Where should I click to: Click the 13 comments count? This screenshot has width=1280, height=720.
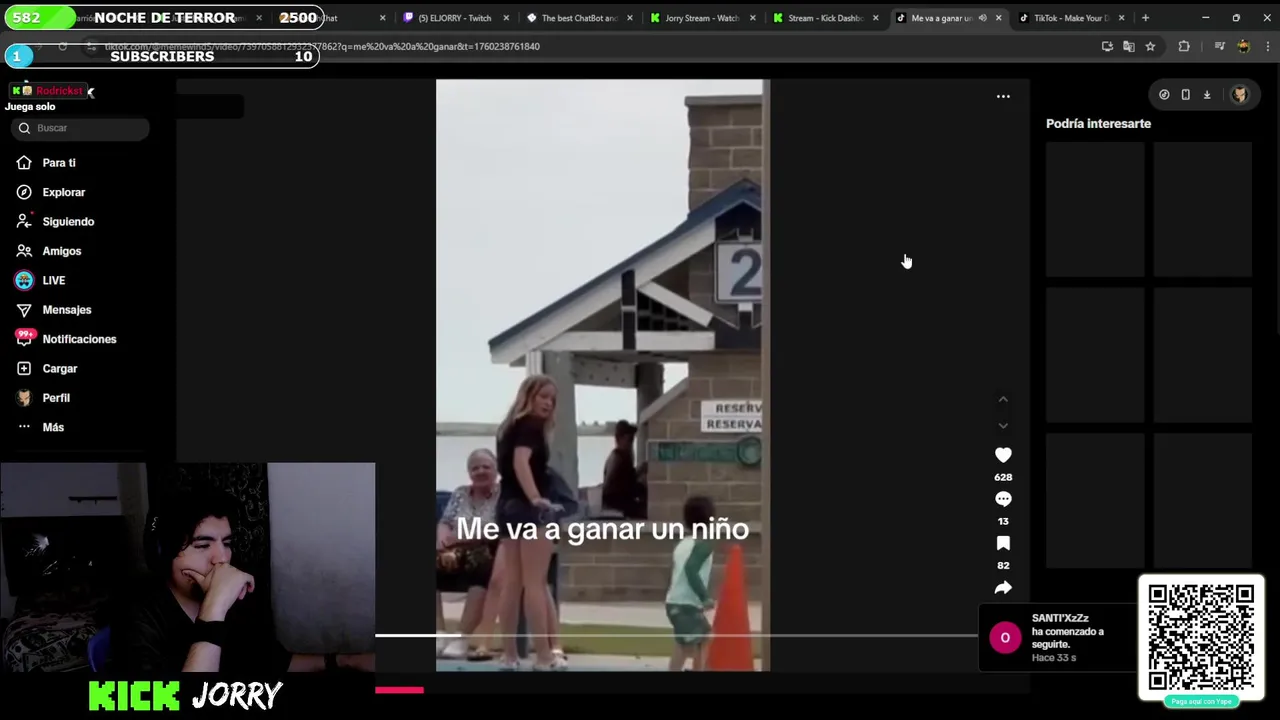pyautogui.click(x=1003, y=522)
